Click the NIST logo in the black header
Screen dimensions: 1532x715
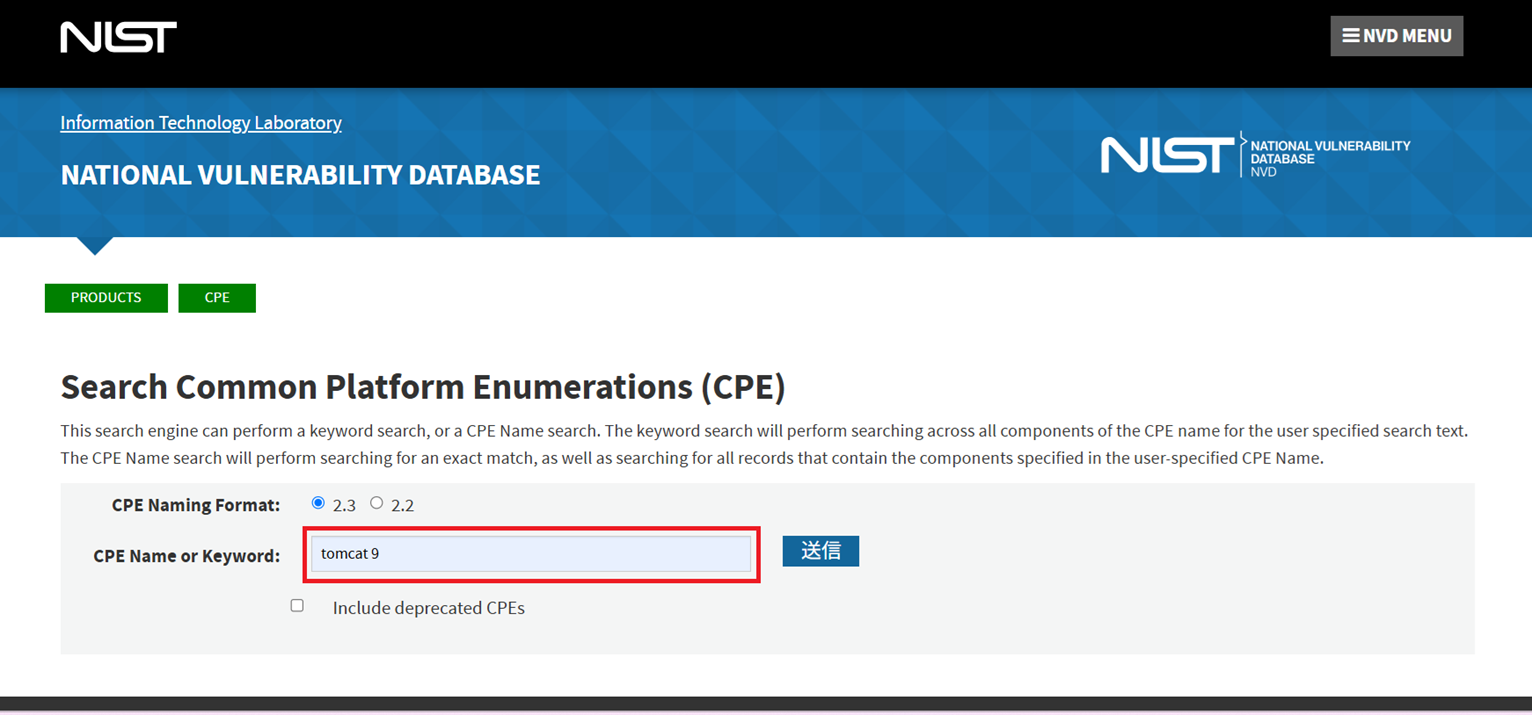tap(118, 38)
